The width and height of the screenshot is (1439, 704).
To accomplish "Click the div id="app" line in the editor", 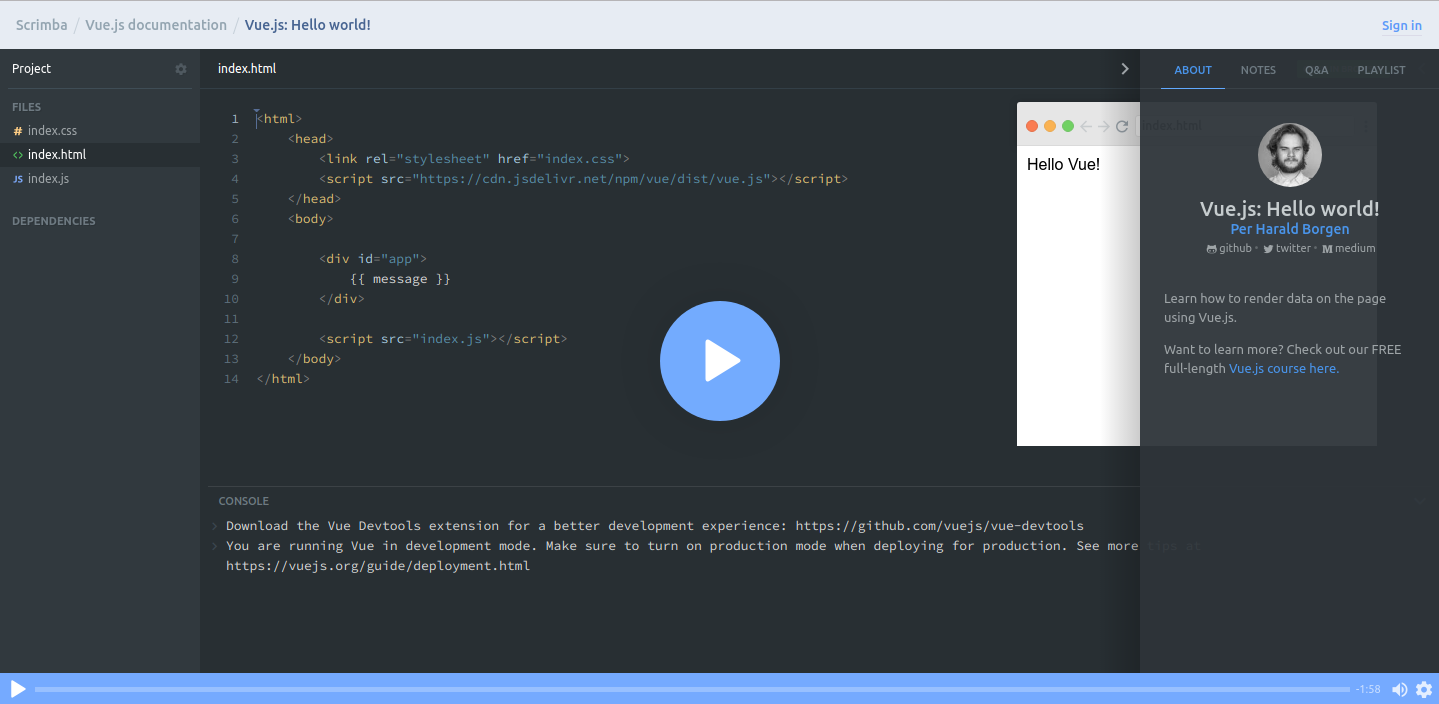I will click(373, 259).
